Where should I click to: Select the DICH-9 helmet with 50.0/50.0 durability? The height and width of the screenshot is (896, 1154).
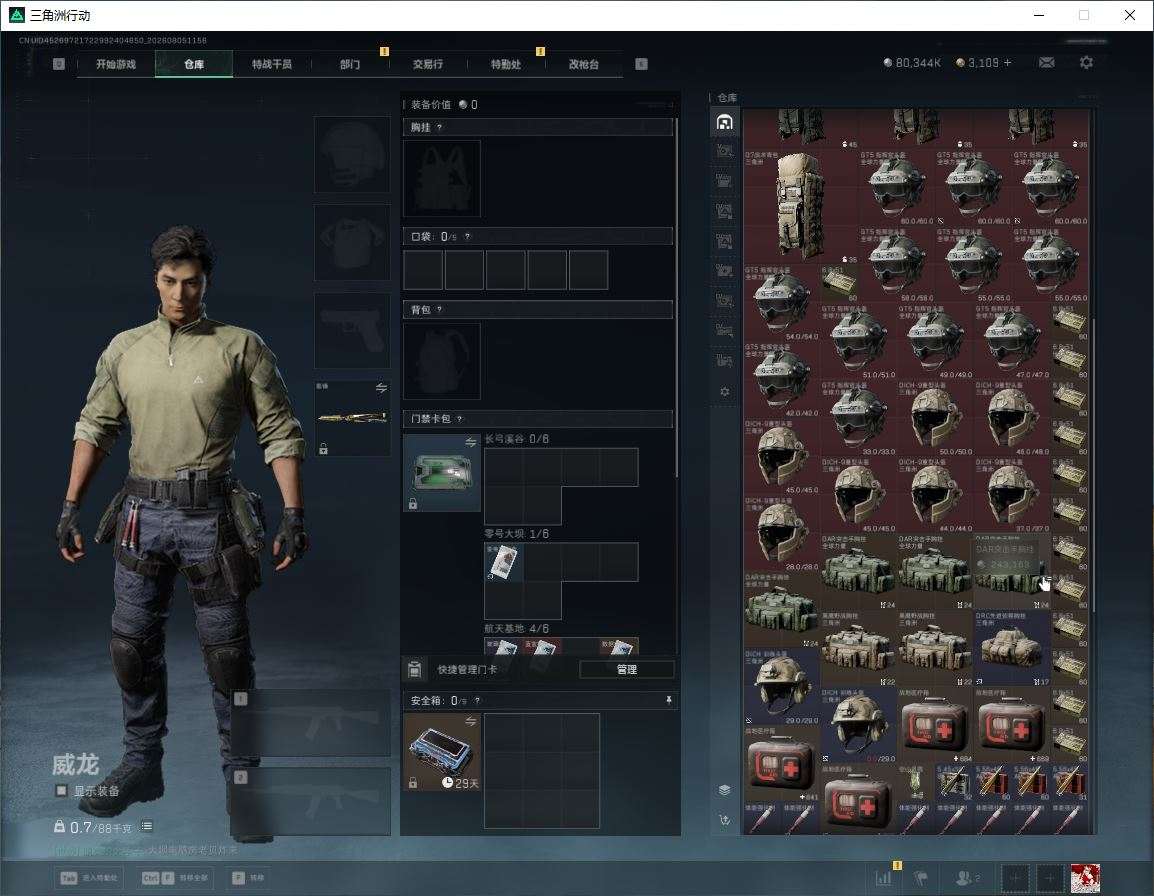pos(934,417)
